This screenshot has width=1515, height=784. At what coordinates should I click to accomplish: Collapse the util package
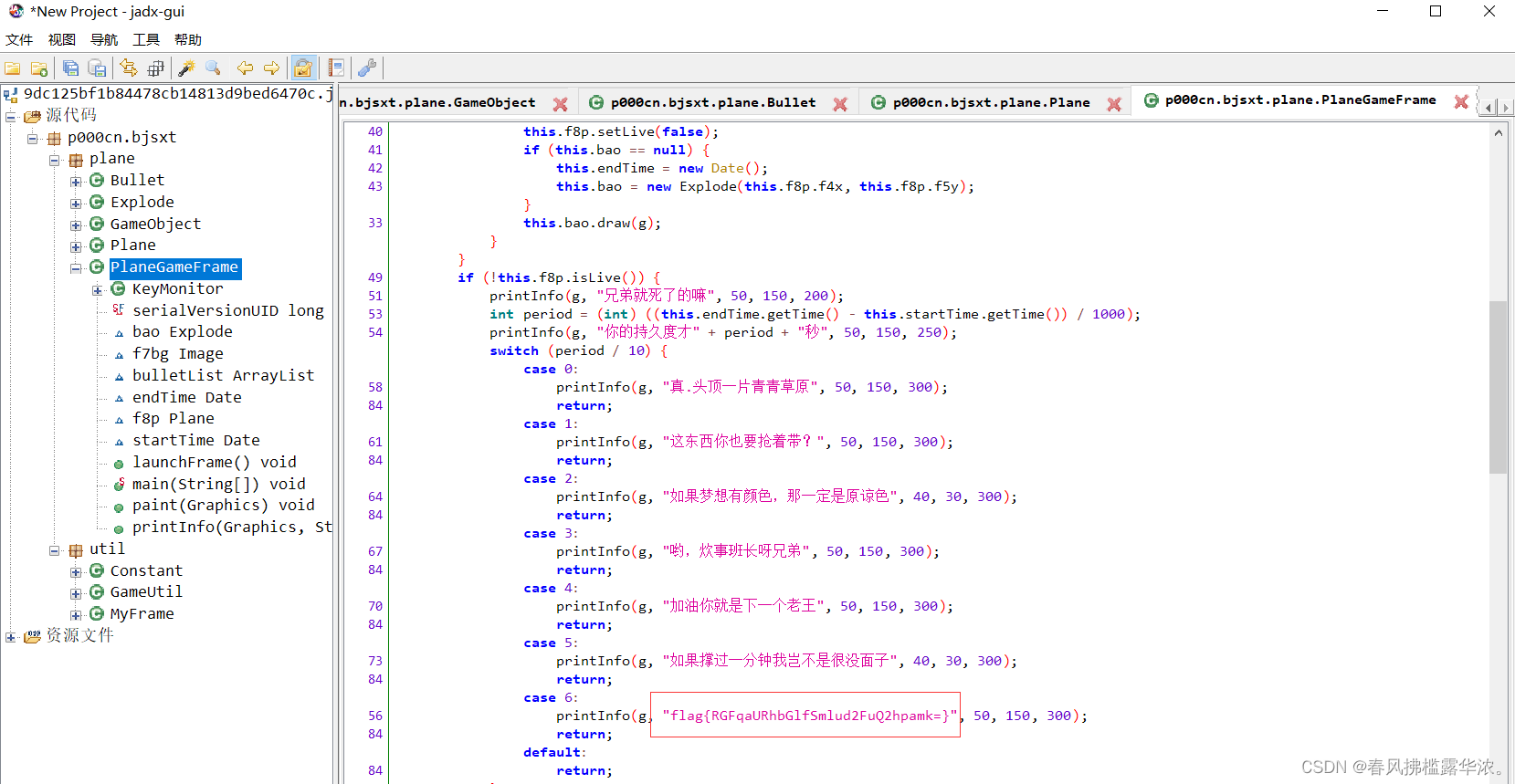point(54,550)
